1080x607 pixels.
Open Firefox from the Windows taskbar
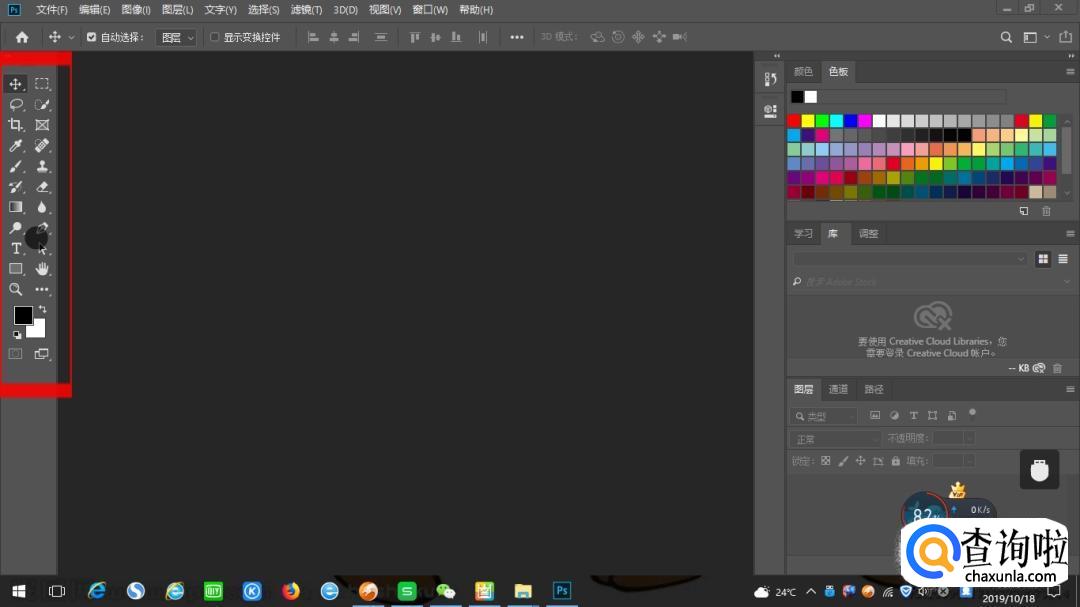coord(291,591)
